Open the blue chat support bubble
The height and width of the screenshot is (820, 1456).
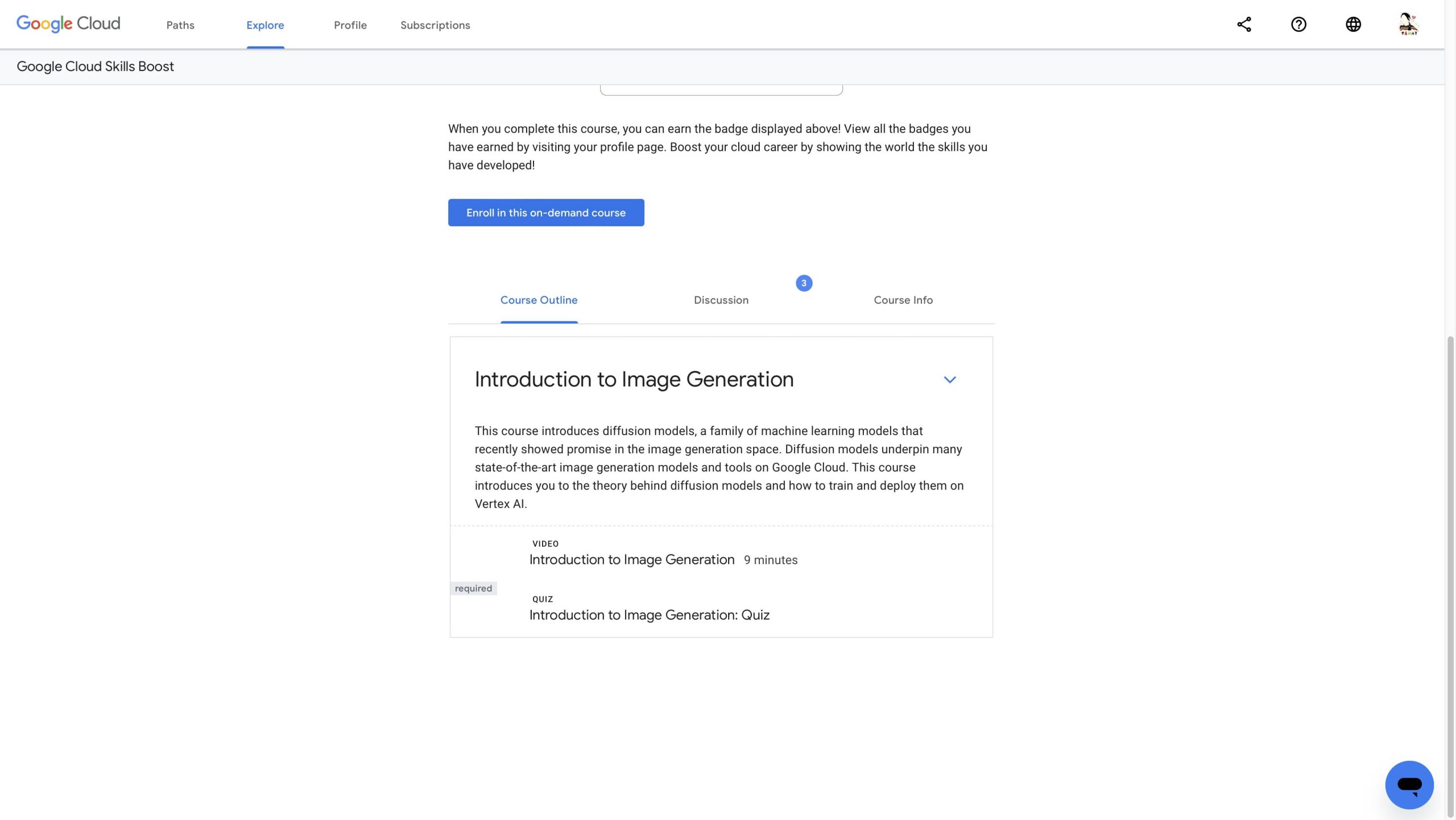click(1409, 784)
